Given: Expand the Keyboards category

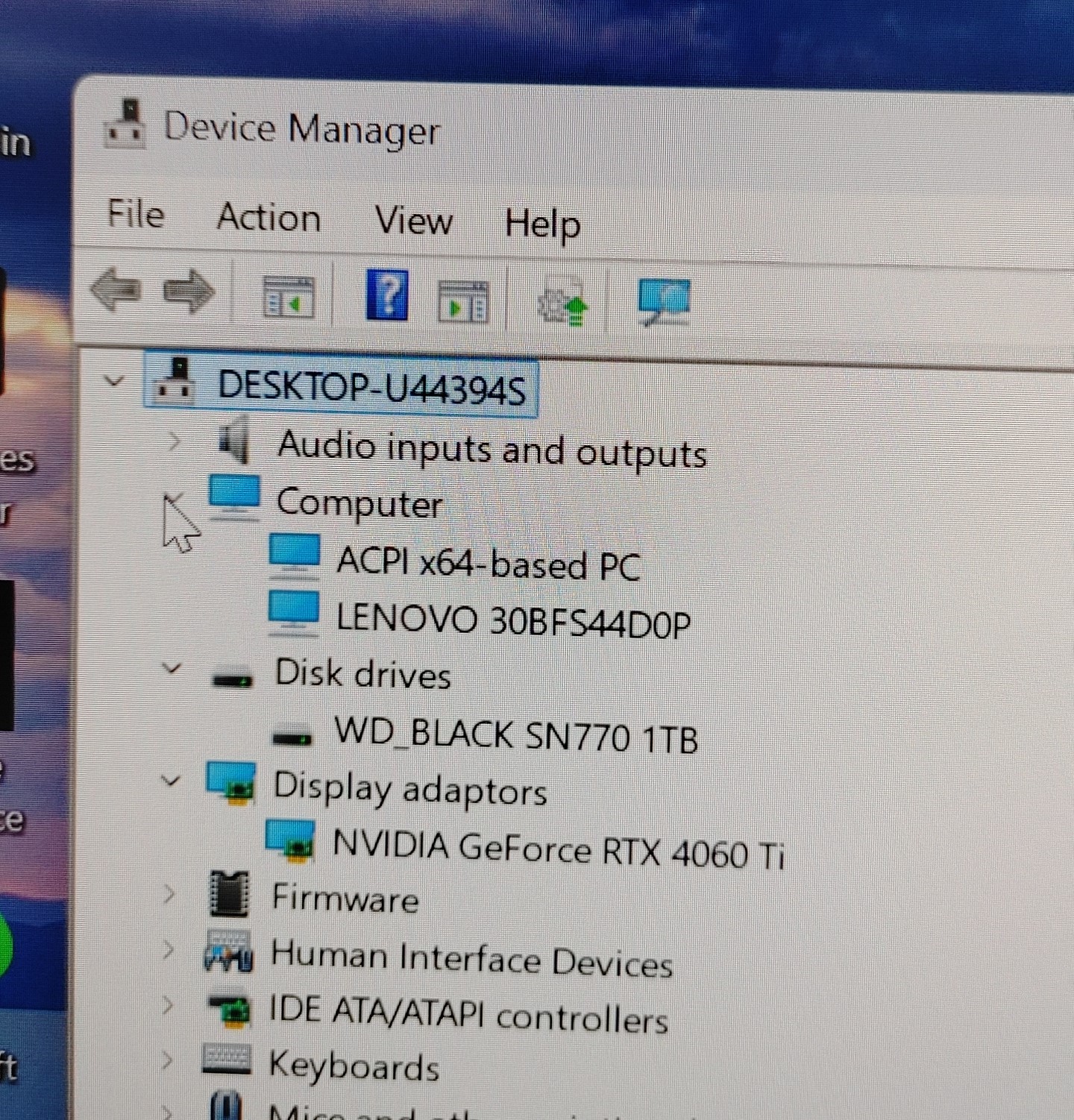Looking at the screenshot, I should tap(167, 1060).
